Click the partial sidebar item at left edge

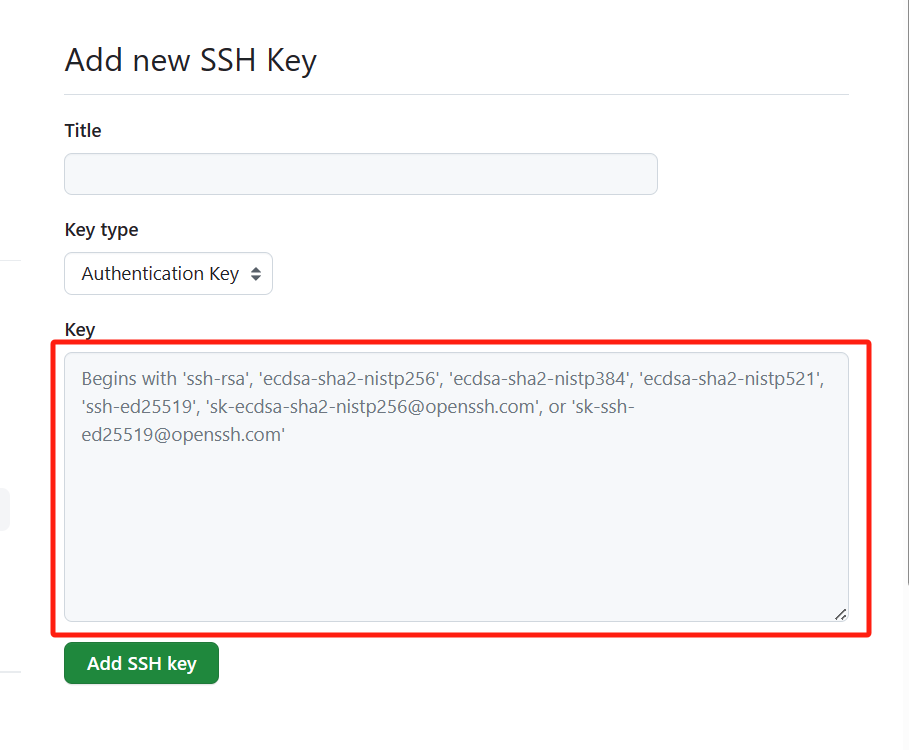pos(5,509)
